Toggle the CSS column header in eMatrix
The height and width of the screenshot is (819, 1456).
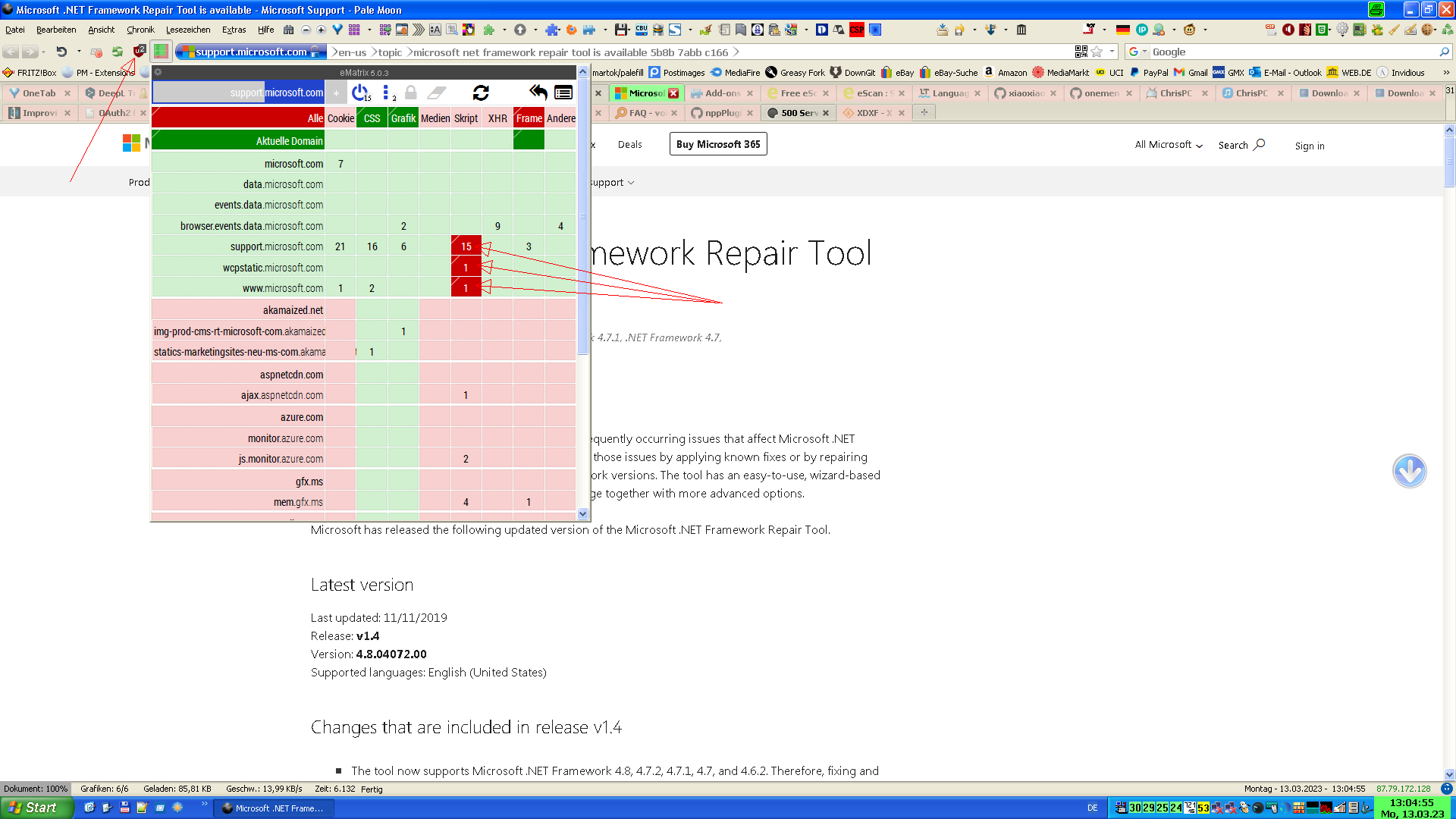click(x=372, y=118)
